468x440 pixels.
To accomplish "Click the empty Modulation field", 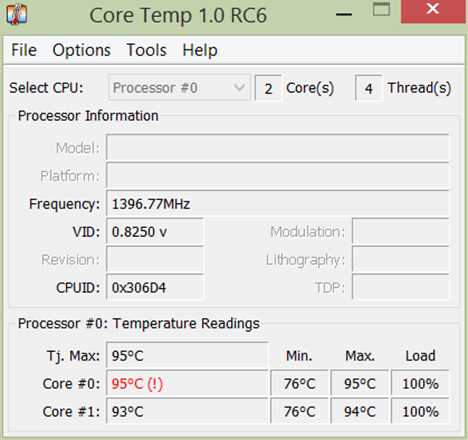I will tap(400, 231).
